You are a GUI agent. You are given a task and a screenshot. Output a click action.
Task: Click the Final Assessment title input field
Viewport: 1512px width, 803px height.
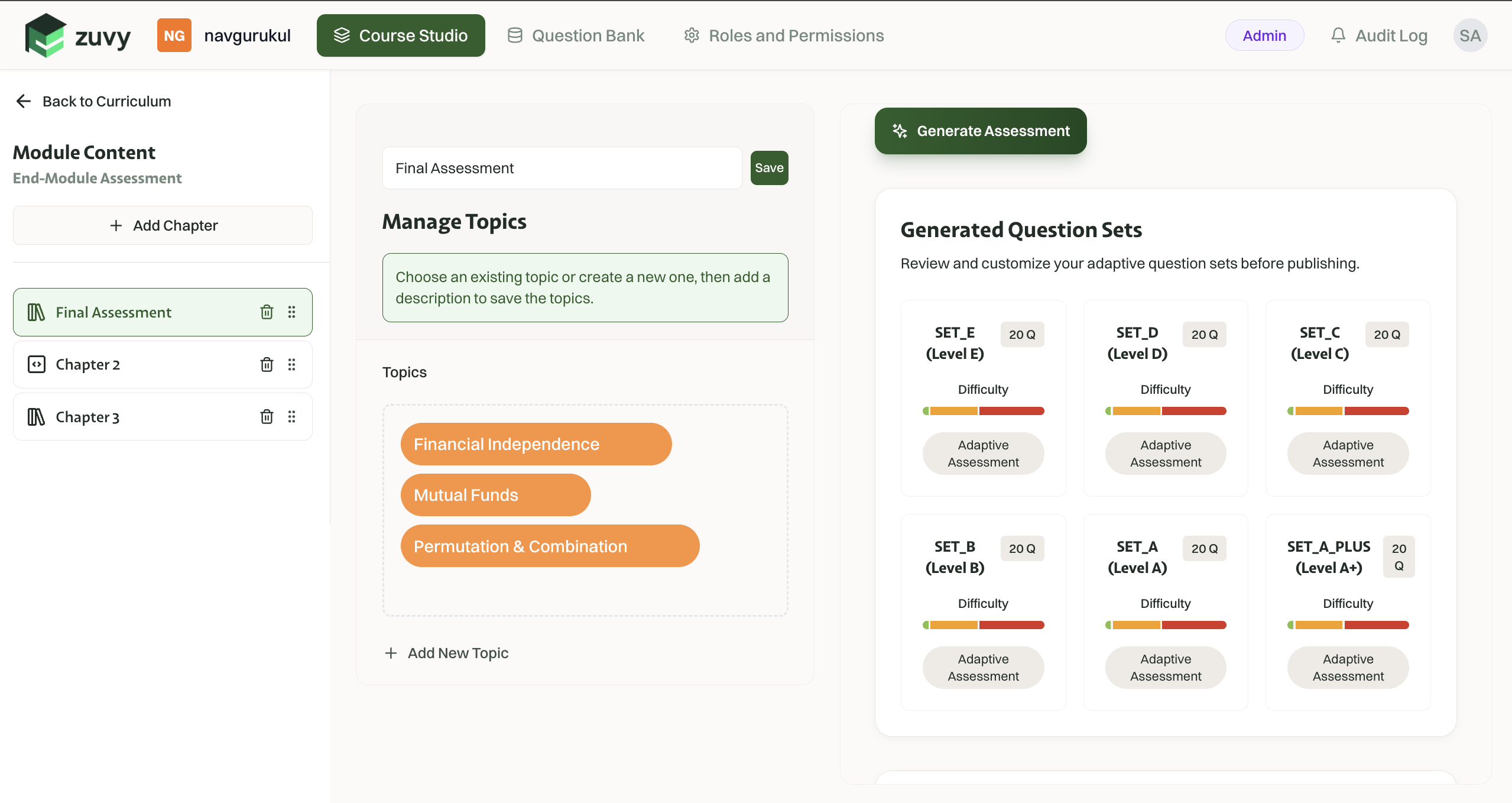coord(562,168)
